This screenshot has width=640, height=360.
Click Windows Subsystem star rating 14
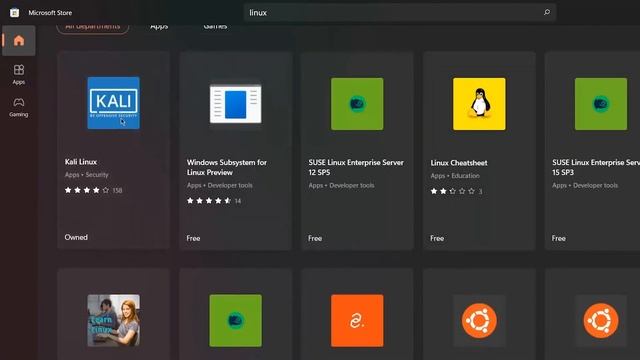tap(214, 201)
